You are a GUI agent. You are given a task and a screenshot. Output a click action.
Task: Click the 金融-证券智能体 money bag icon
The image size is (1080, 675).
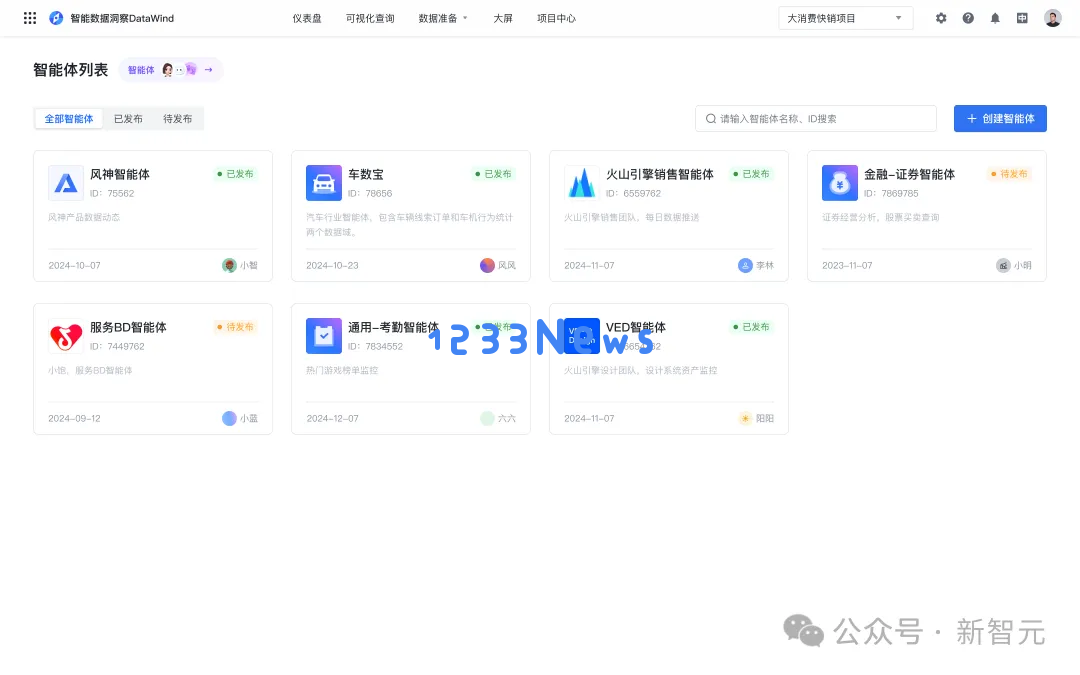pos(840,183)
